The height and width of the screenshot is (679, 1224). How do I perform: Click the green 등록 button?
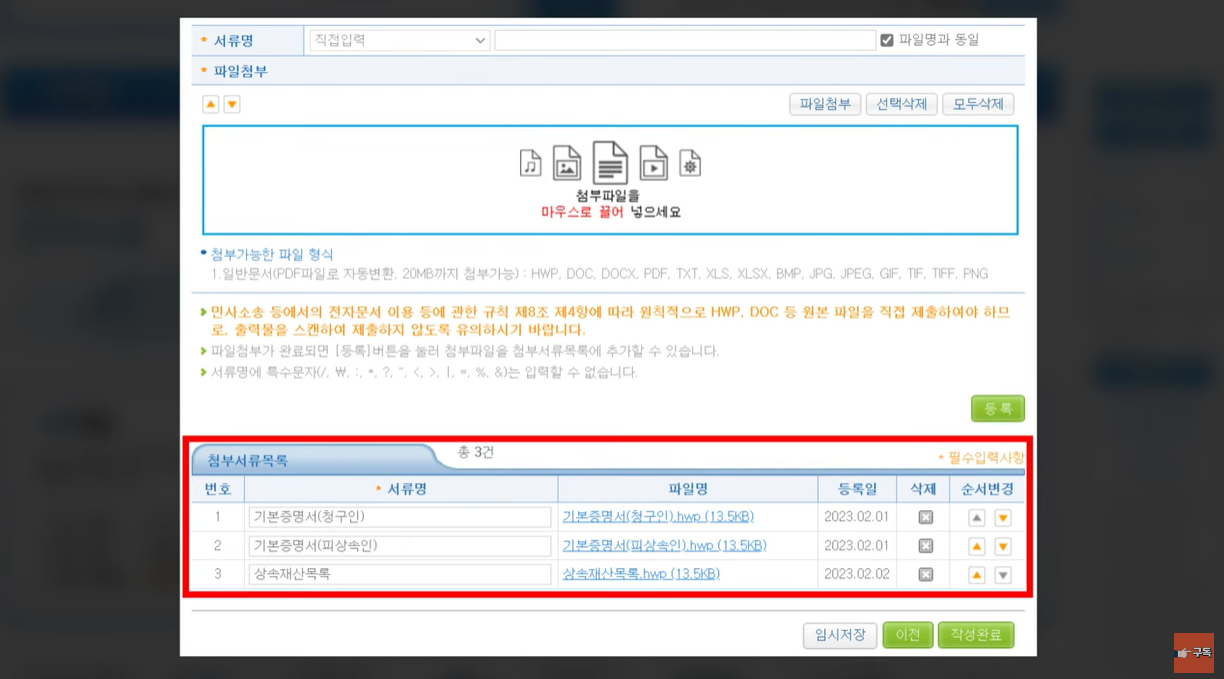coord(998,408)
